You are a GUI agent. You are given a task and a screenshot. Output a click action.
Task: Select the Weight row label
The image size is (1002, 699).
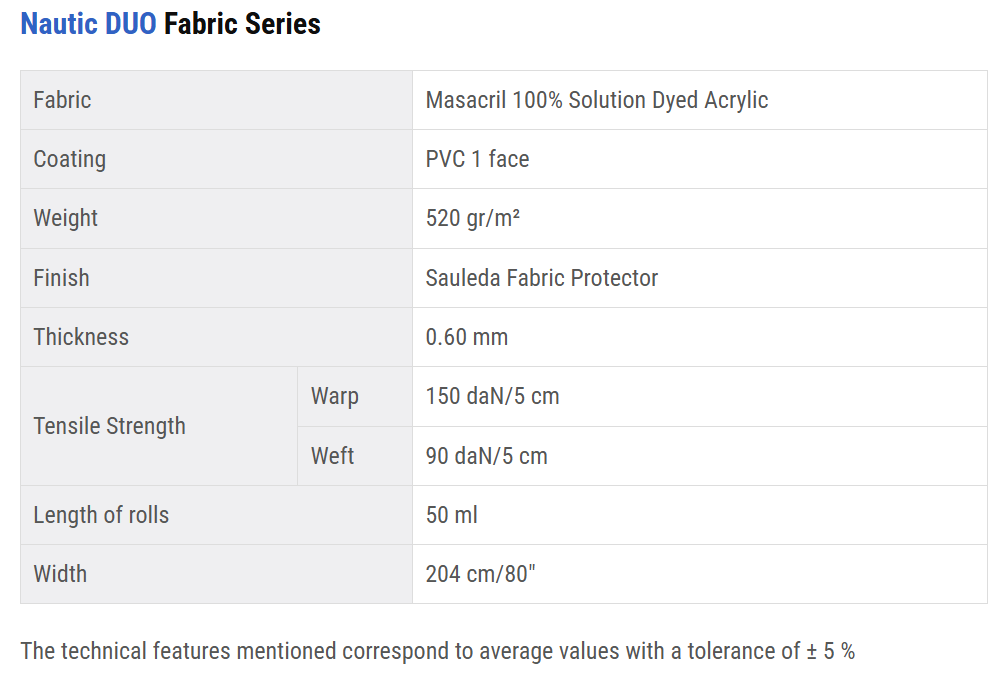65,218
